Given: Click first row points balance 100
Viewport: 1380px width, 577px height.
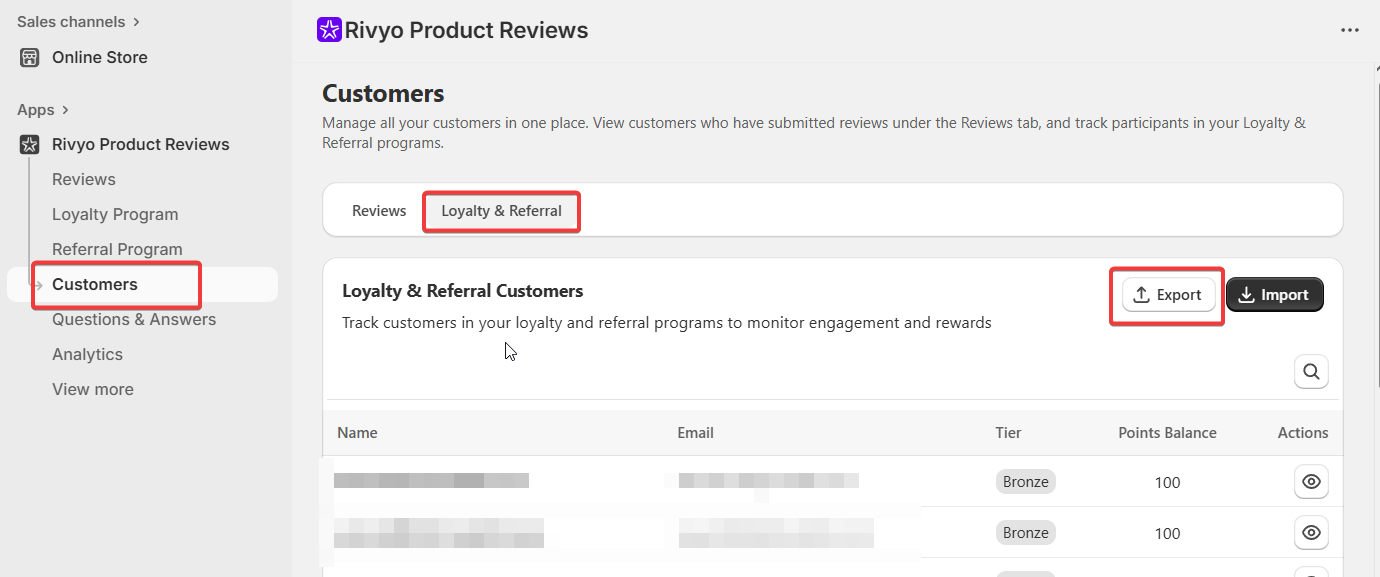Looking at the screenshot, I should 1167,482.
